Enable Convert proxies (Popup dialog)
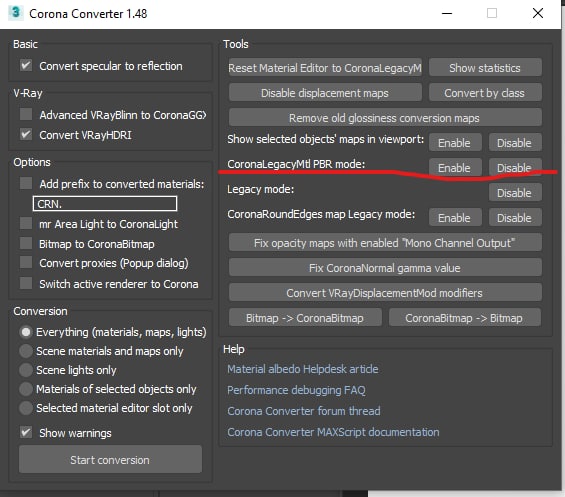This screenshot has height=497, width=565. coord(26,262)
